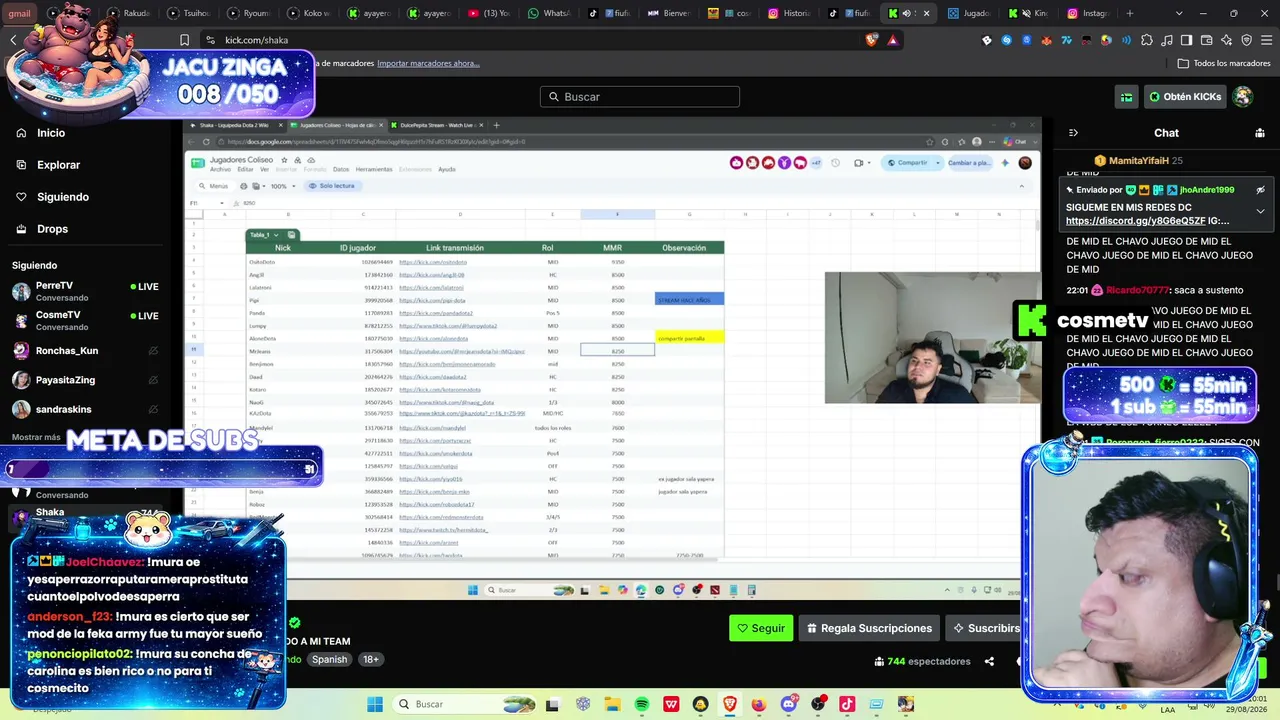Open Spotify from the taskbar
Image resolution: width=1280 pixels, height=720 pixels.
pos(642,704)
